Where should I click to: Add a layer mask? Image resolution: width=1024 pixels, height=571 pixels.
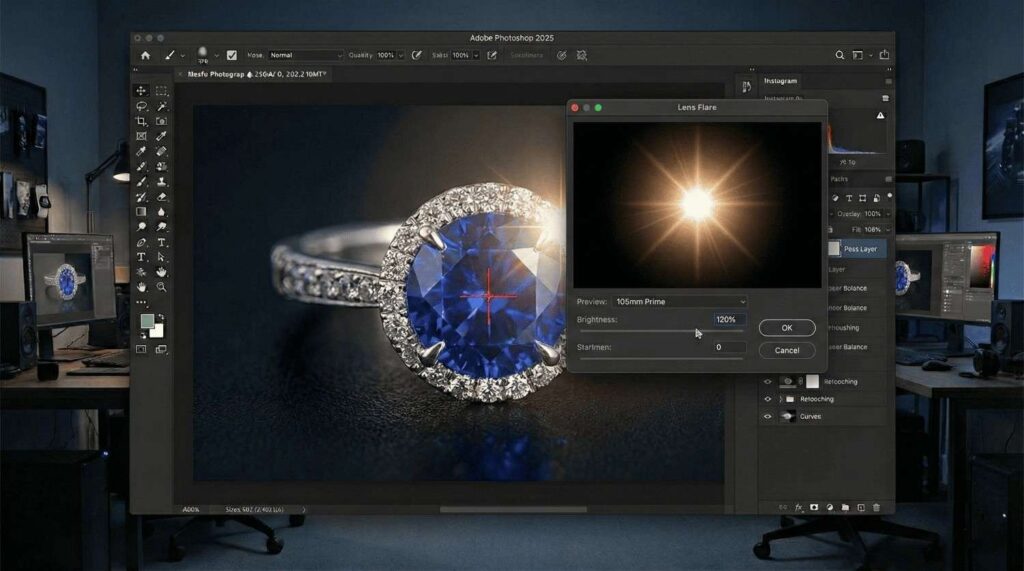814,507
